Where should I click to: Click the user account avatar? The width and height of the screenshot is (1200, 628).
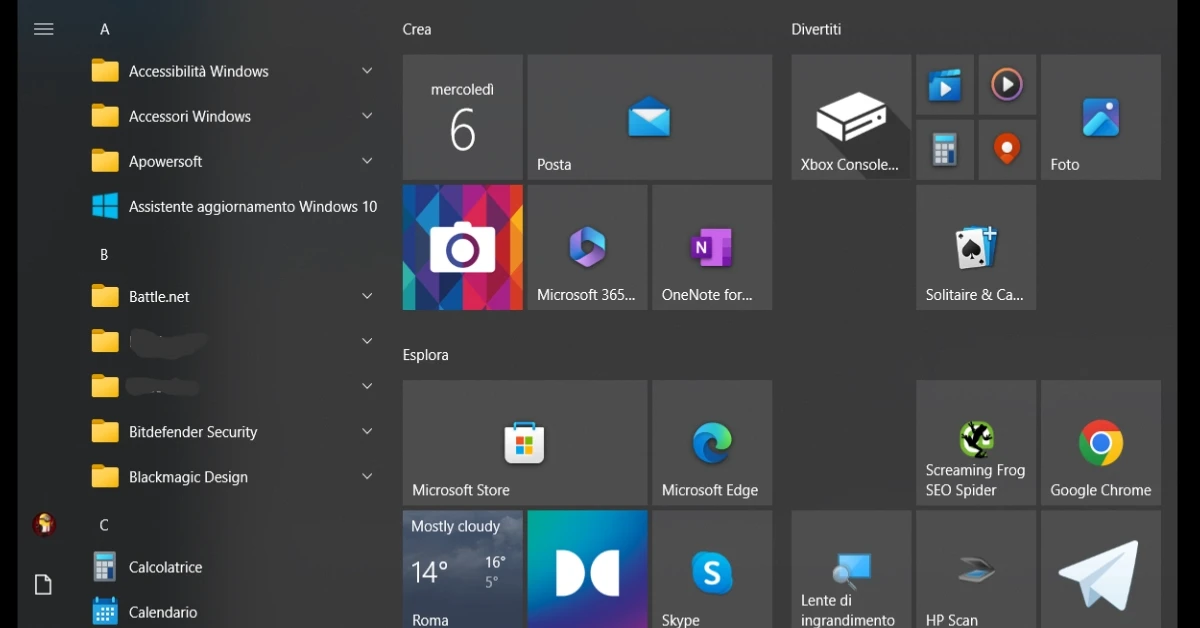(43, 524)
